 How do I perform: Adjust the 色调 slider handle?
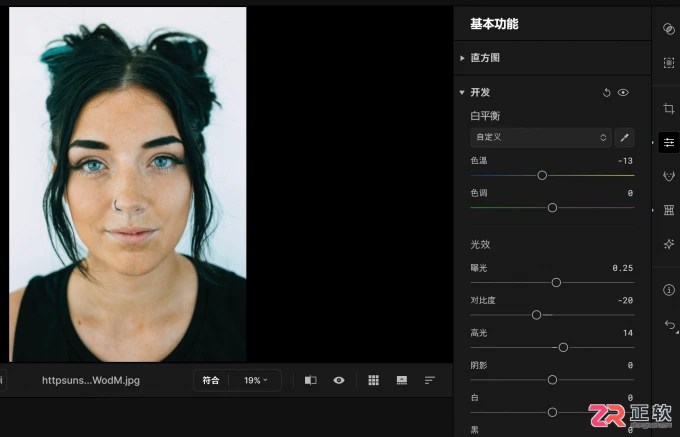(x=552, y=208)
